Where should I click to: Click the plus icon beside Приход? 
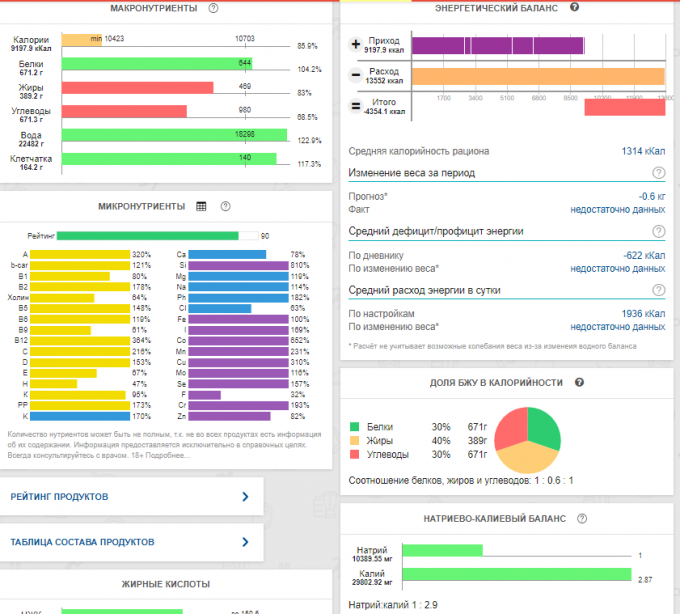pyautogui.click(x=356, y=45)
